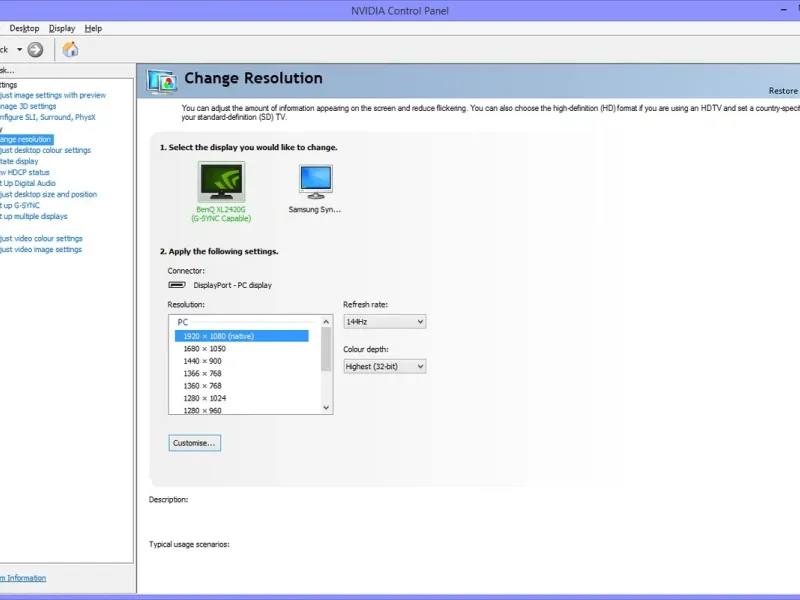Screen dimensions: 800x600
Task: Open Manage 3D settings
Action: [28, 106]
